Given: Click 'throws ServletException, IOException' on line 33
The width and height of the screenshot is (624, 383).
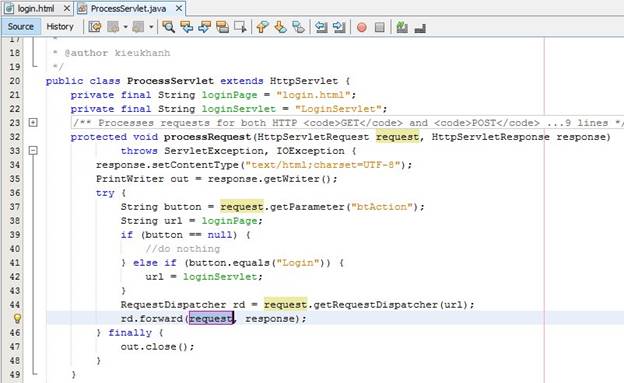Looking at the screenshot, I should click(232, 151).
